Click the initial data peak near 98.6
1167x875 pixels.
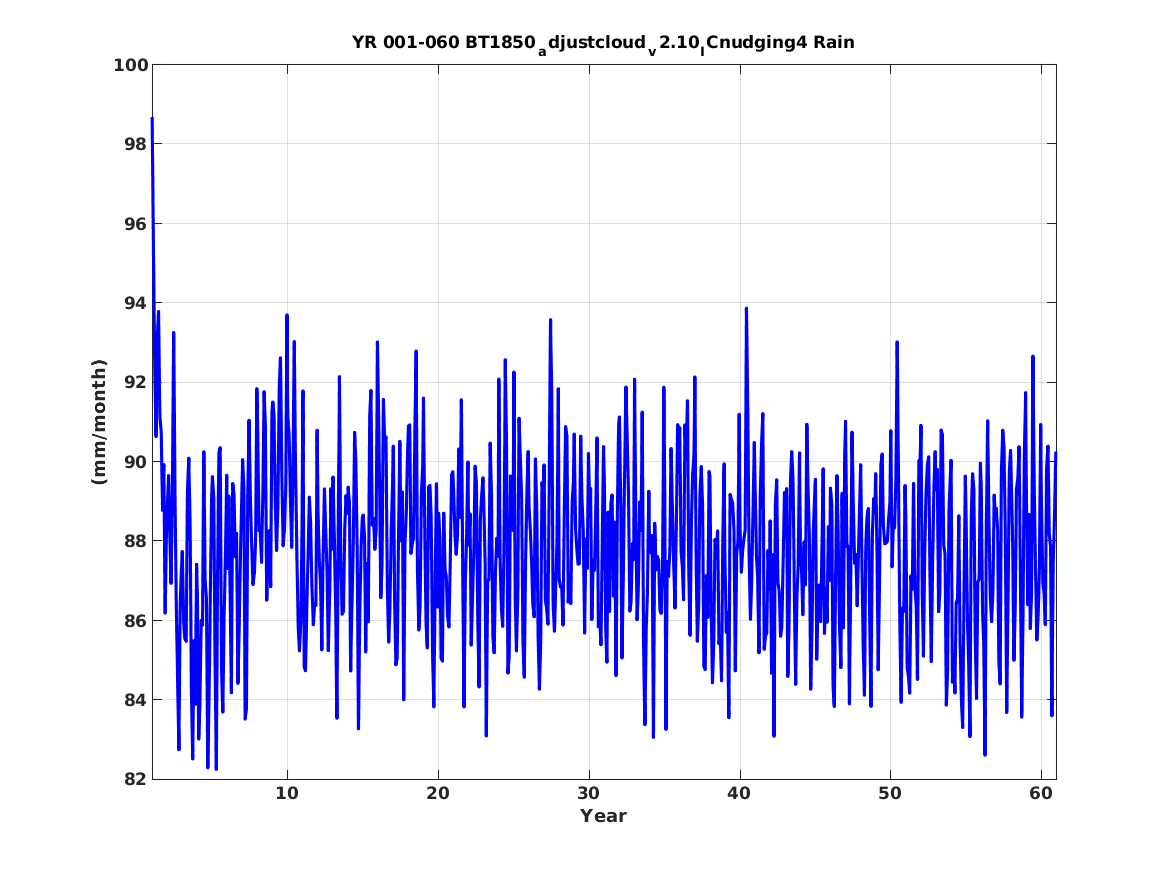tap(153, 119)
